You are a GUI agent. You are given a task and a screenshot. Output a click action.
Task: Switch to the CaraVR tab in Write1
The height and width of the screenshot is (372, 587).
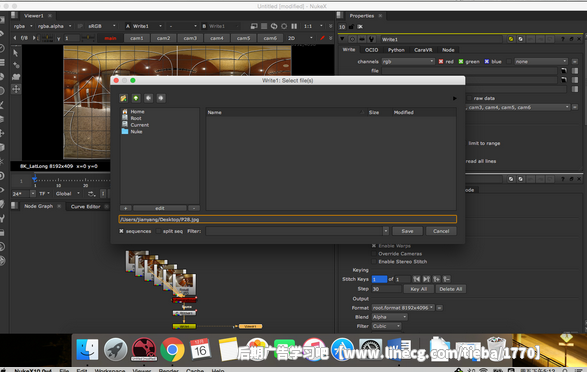[423, 50]
